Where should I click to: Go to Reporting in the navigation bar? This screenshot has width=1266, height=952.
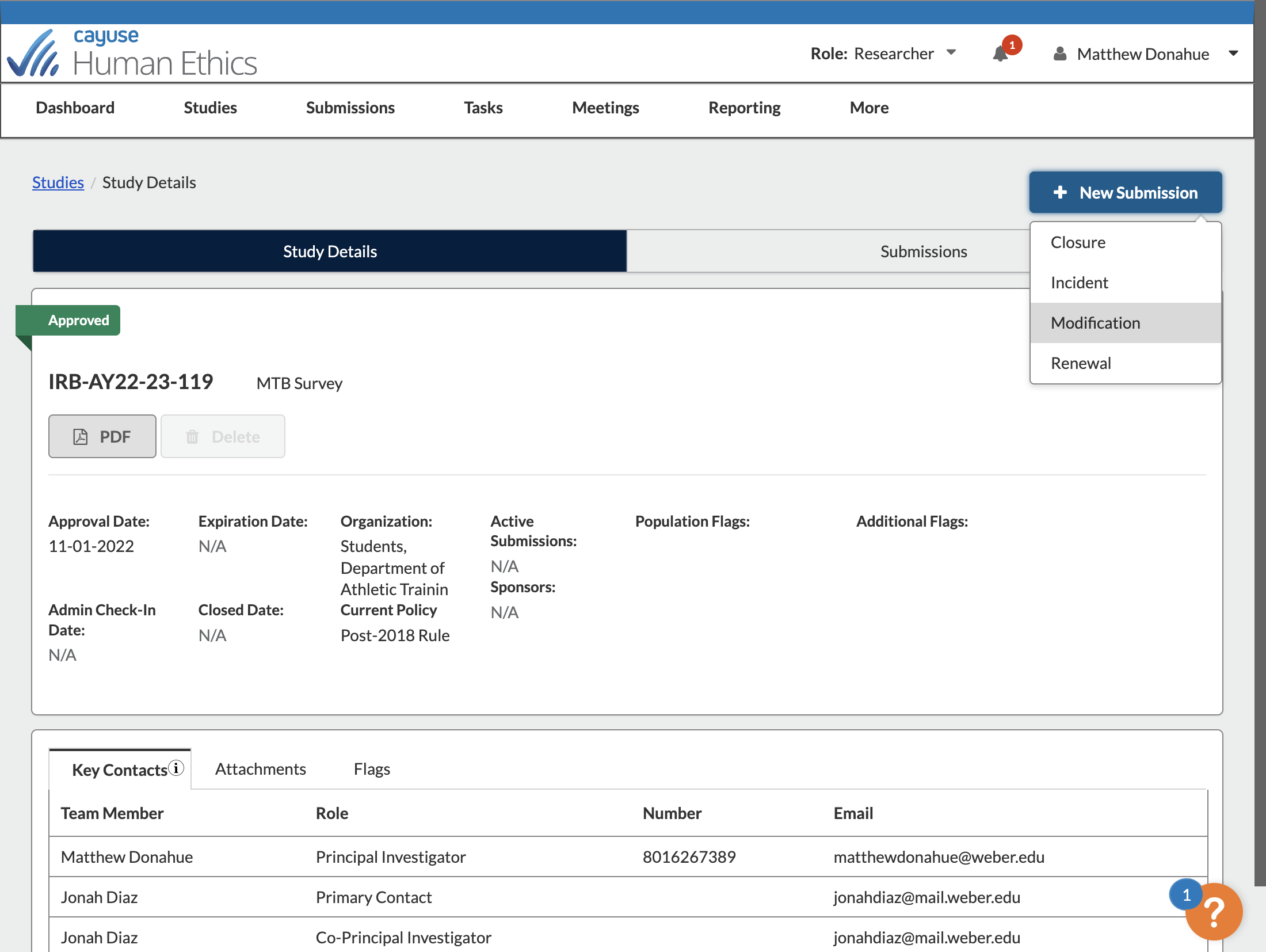point(744,108)
